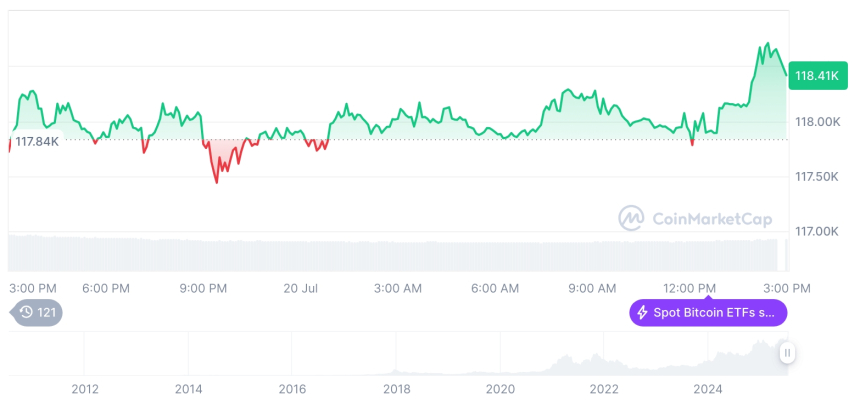Viewport: 860px width, 401px height.
Task: Click the green 118.41K current price tag
Action: tap(817, 75)
